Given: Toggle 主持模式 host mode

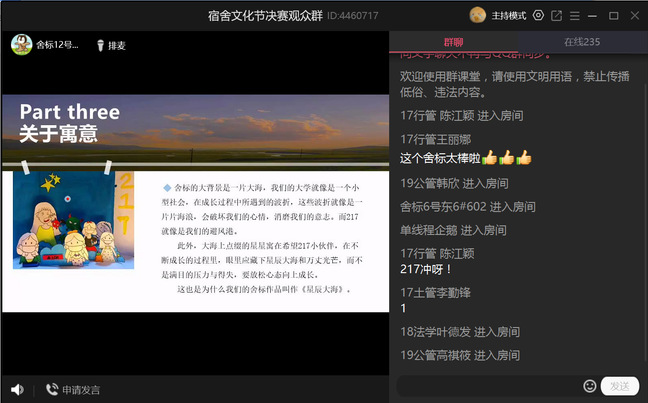Looking at the screenshot, I should (509, 15).
